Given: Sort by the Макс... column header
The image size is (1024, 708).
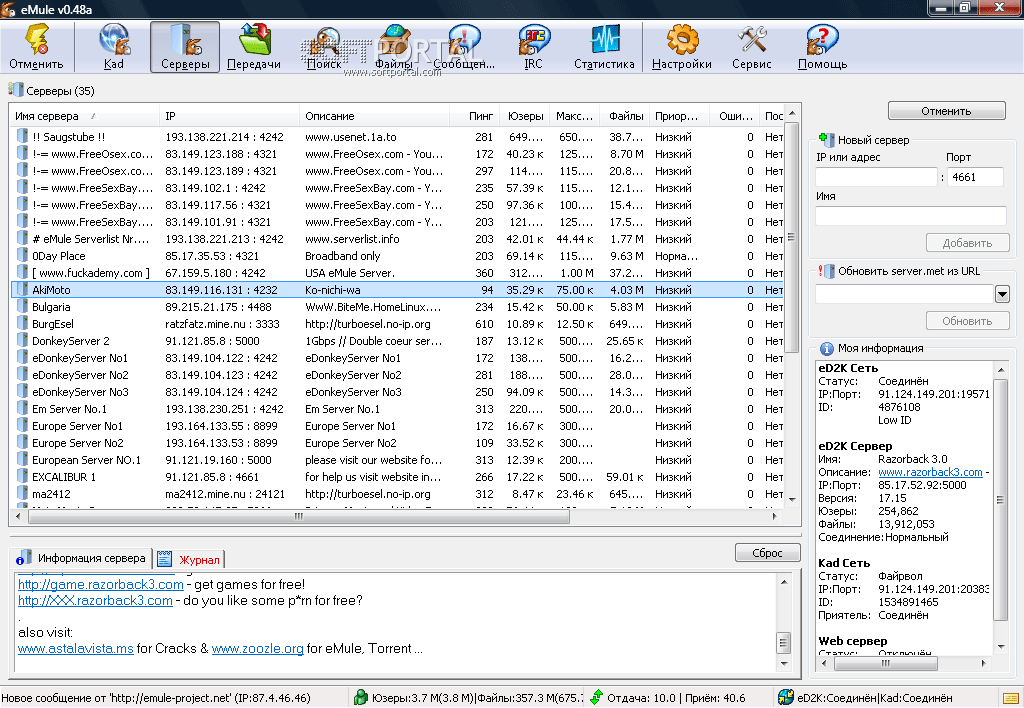Looking at the screenshot, I should tap(575, 116).
